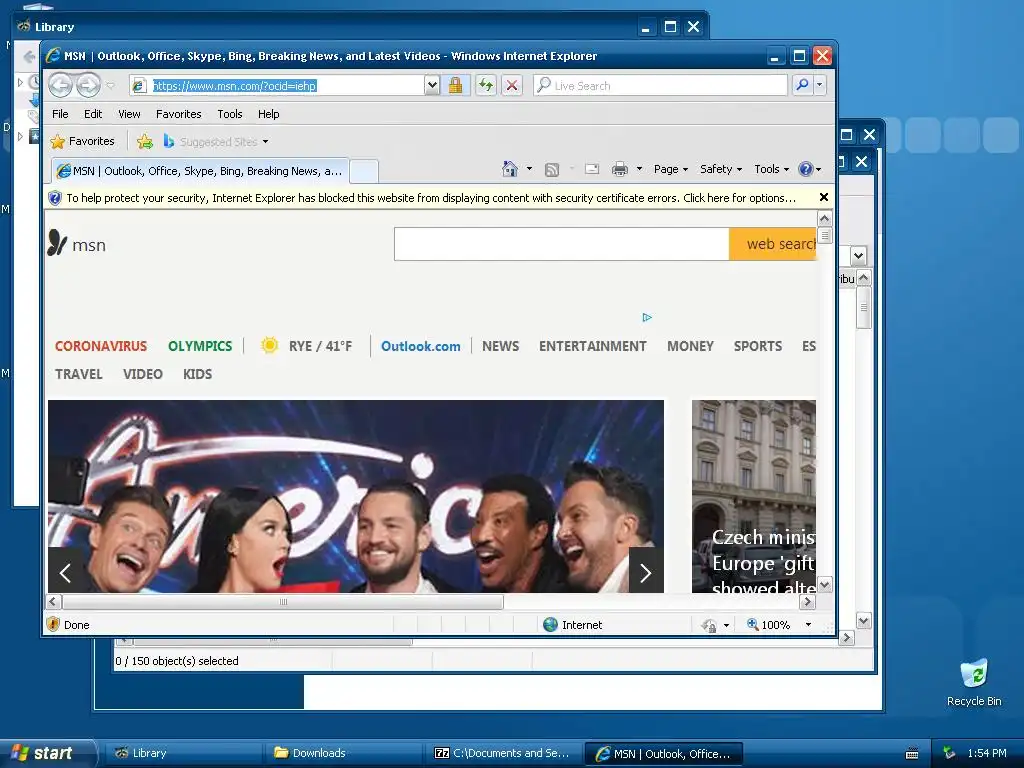Open the SPORTS section link
Screen dimensions: 1024x768
(x=758, y=346)
